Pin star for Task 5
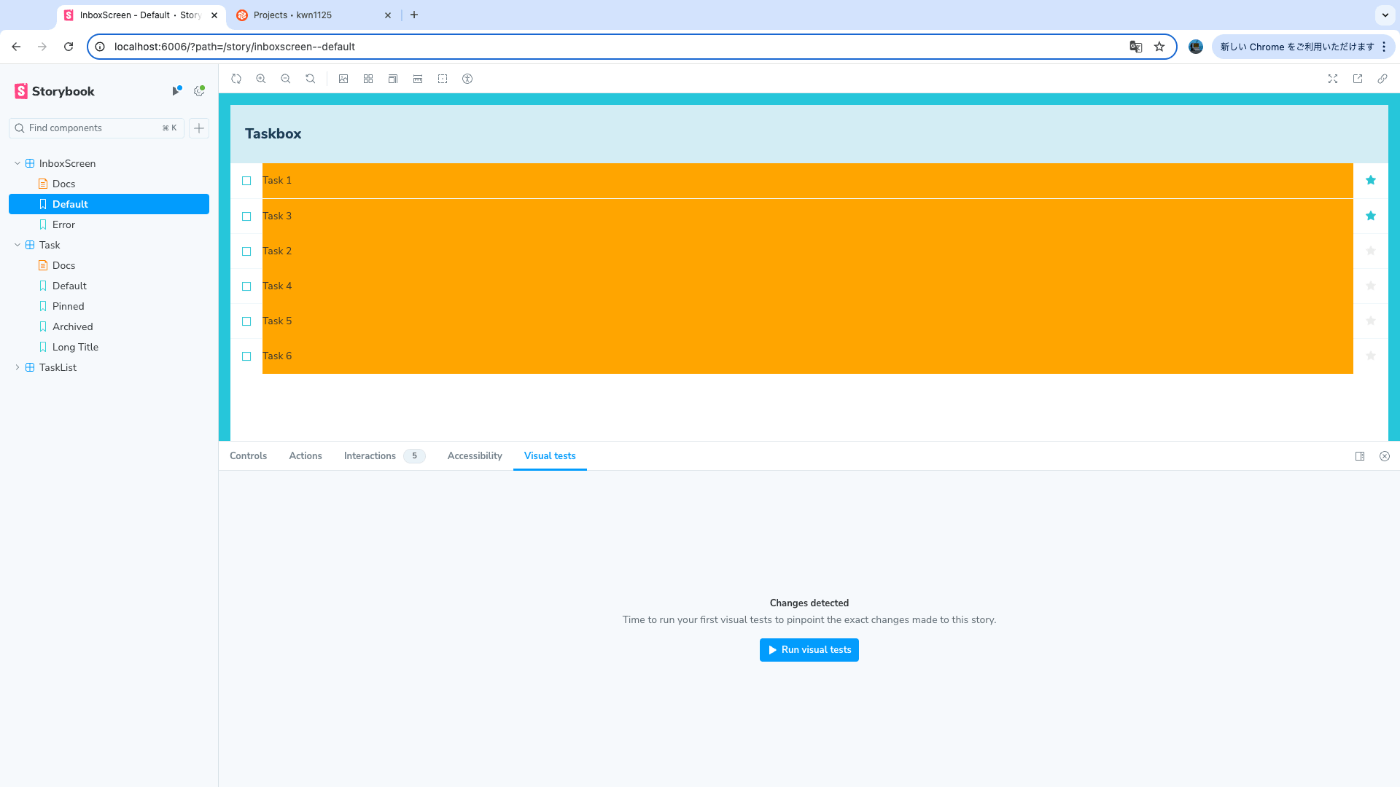Screen dimensions: 1400x787 (x=1371, y=320)
